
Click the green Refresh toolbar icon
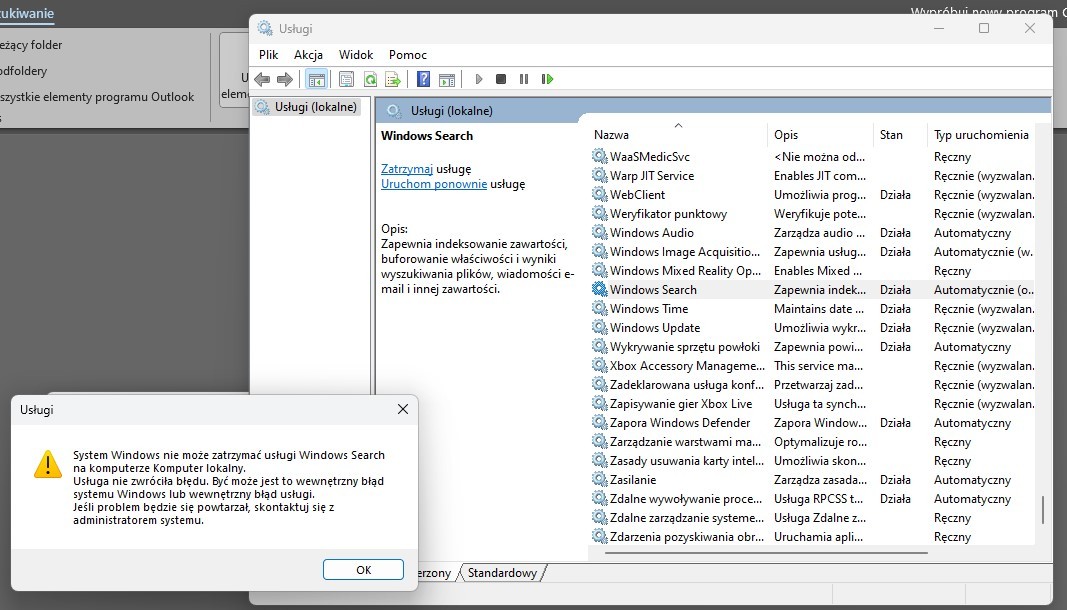click(370, 79)
